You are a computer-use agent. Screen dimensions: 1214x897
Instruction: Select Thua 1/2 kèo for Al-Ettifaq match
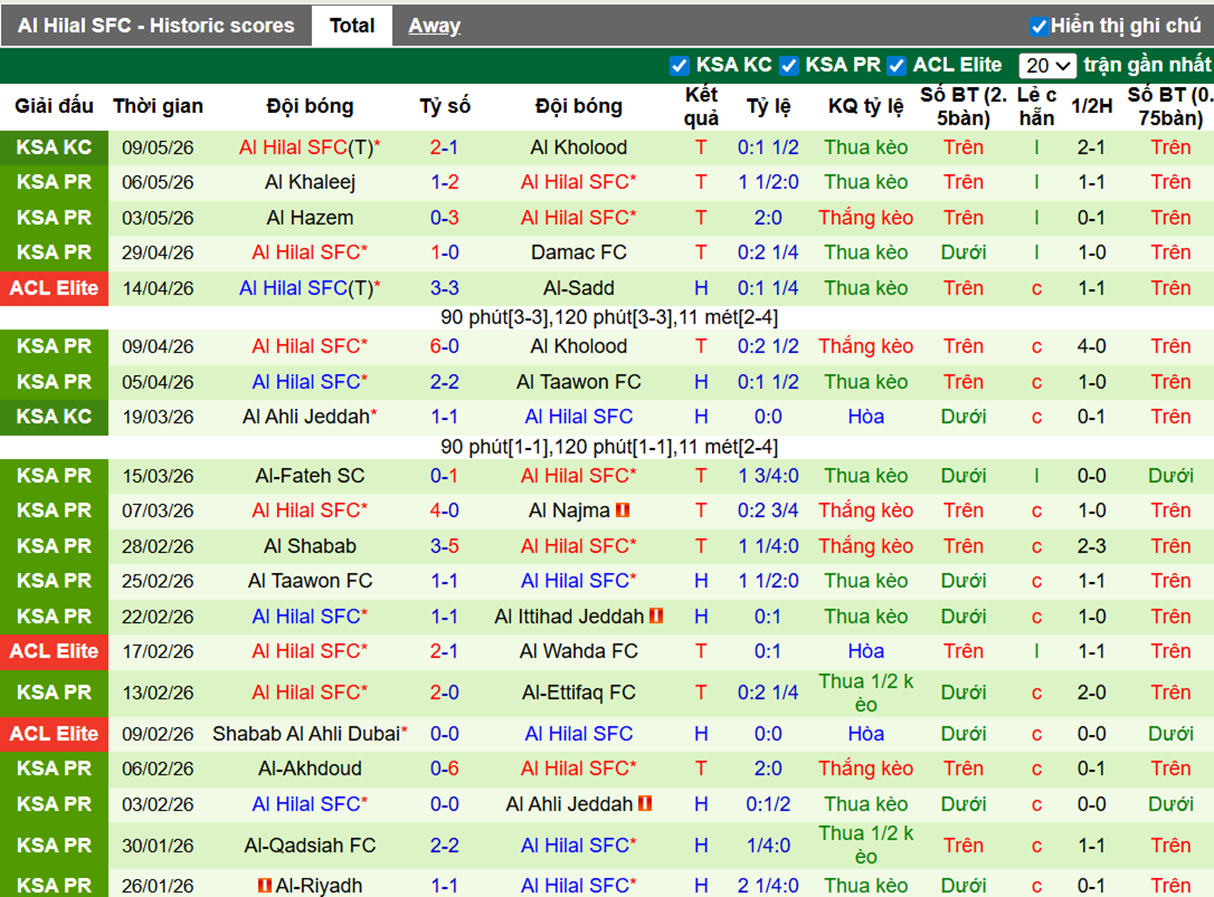pyautogui.click(x=866, y=692)
